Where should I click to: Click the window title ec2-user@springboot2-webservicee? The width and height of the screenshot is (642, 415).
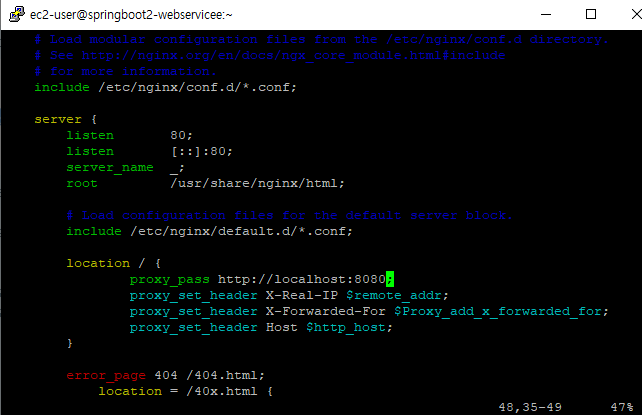coord(131,15)
